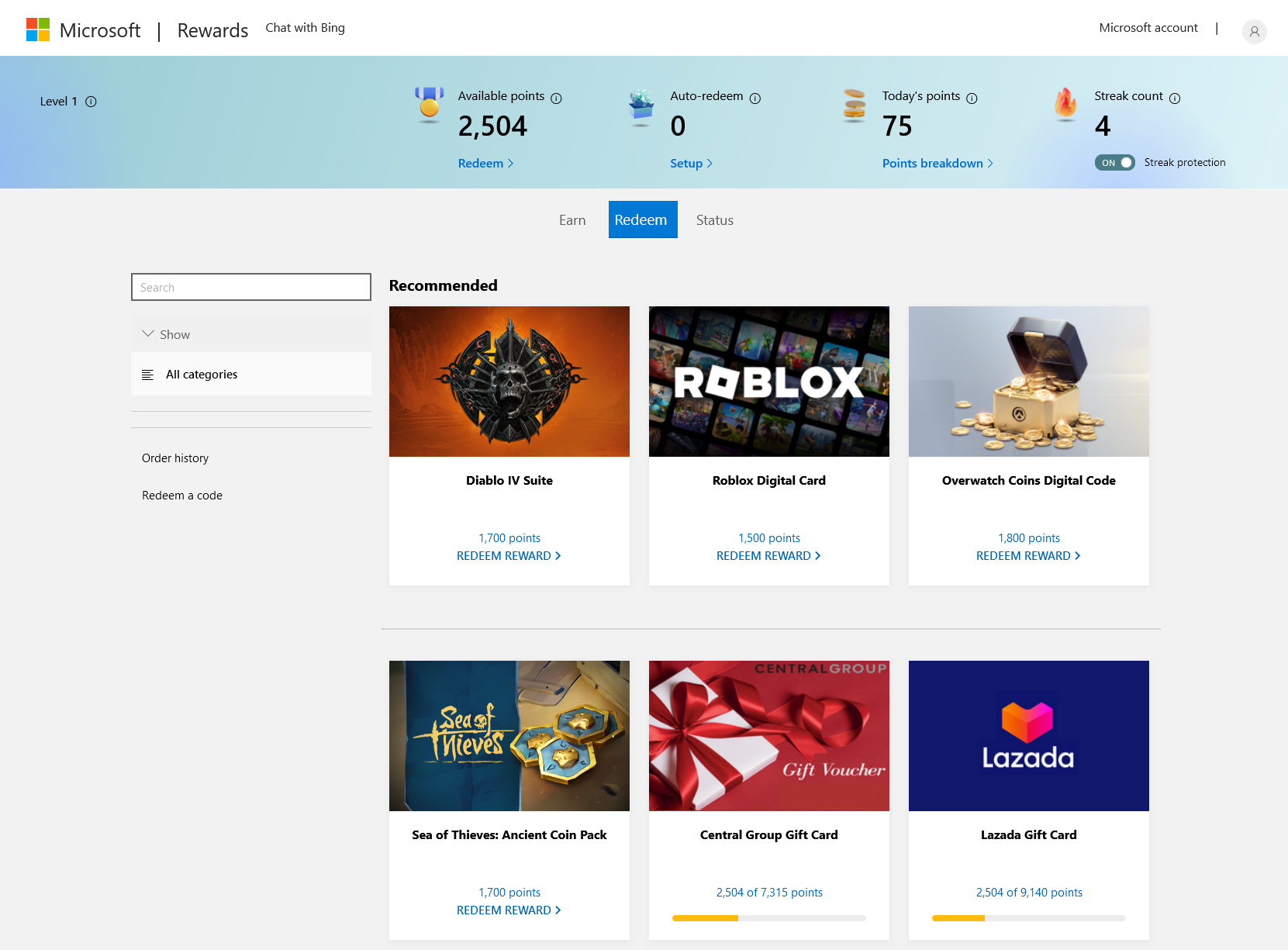Click the Today's points coin stack icon

854,105
